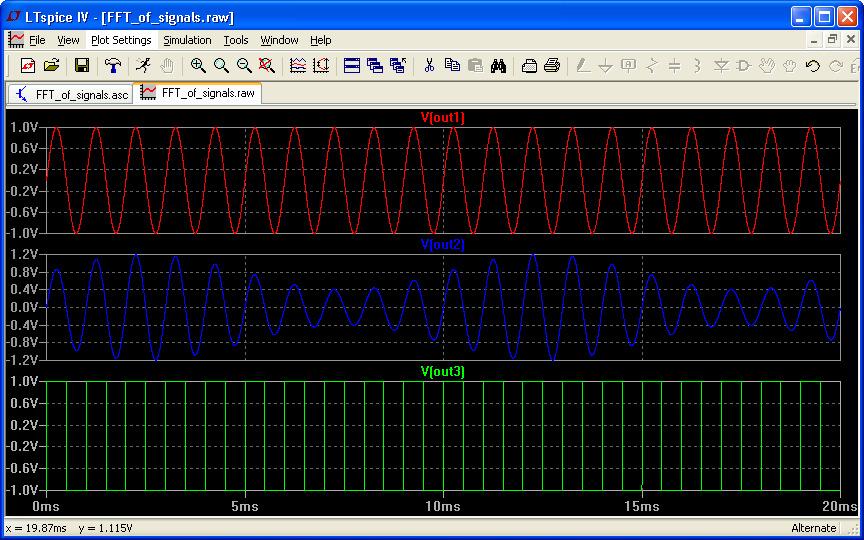Click the 1.2V label on V(out2) axis
This screenshot has height=540, width=864.
[24, 255]
